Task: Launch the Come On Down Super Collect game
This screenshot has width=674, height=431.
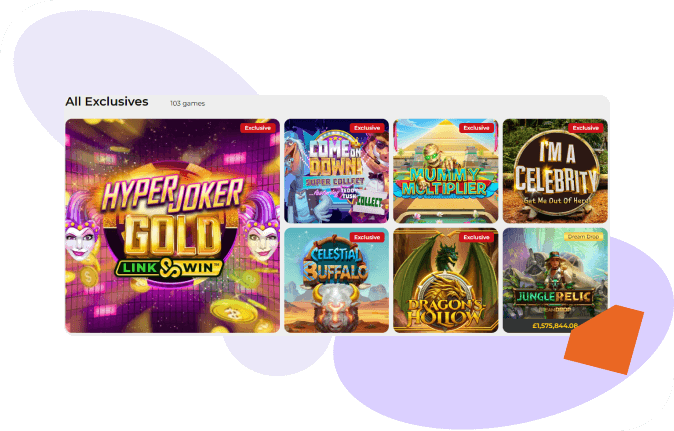Action: (x=337, y=171)
